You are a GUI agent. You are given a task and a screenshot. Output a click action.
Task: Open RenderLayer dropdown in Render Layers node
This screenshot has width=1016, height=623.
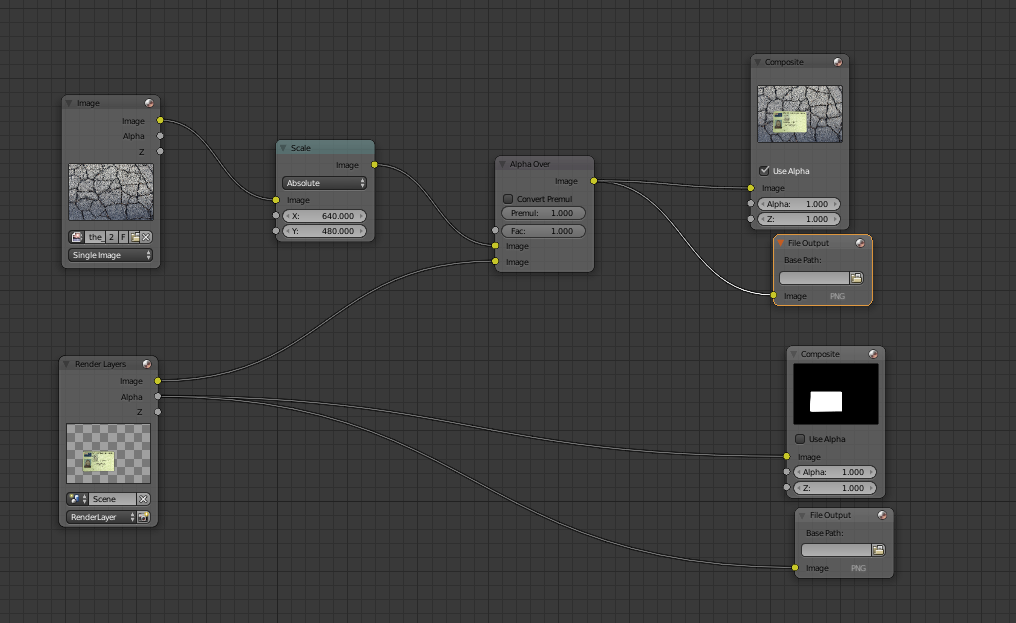(x=101, y=517)
